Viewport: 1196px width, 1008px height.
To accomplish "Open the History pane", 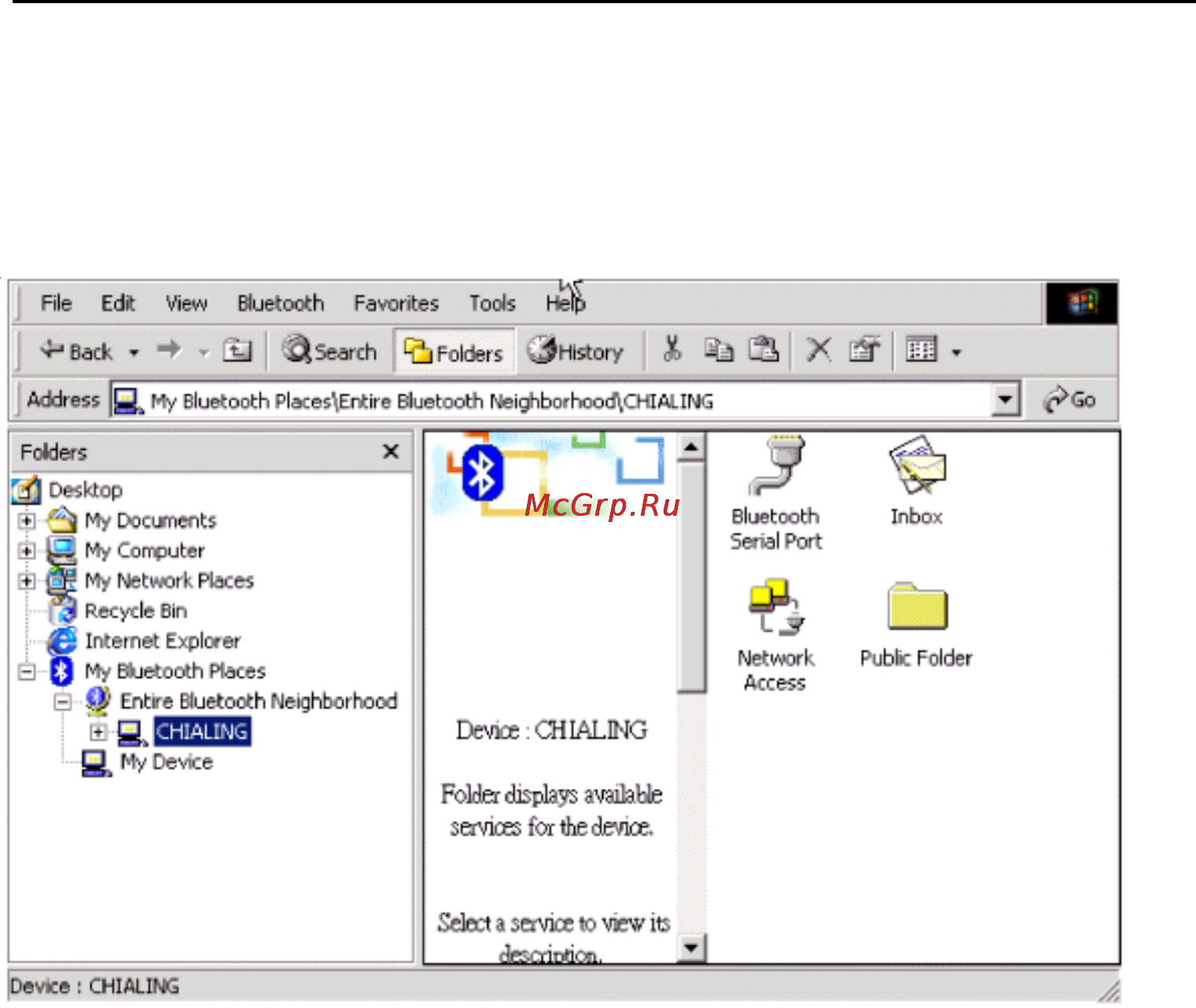I will (575, 351).
